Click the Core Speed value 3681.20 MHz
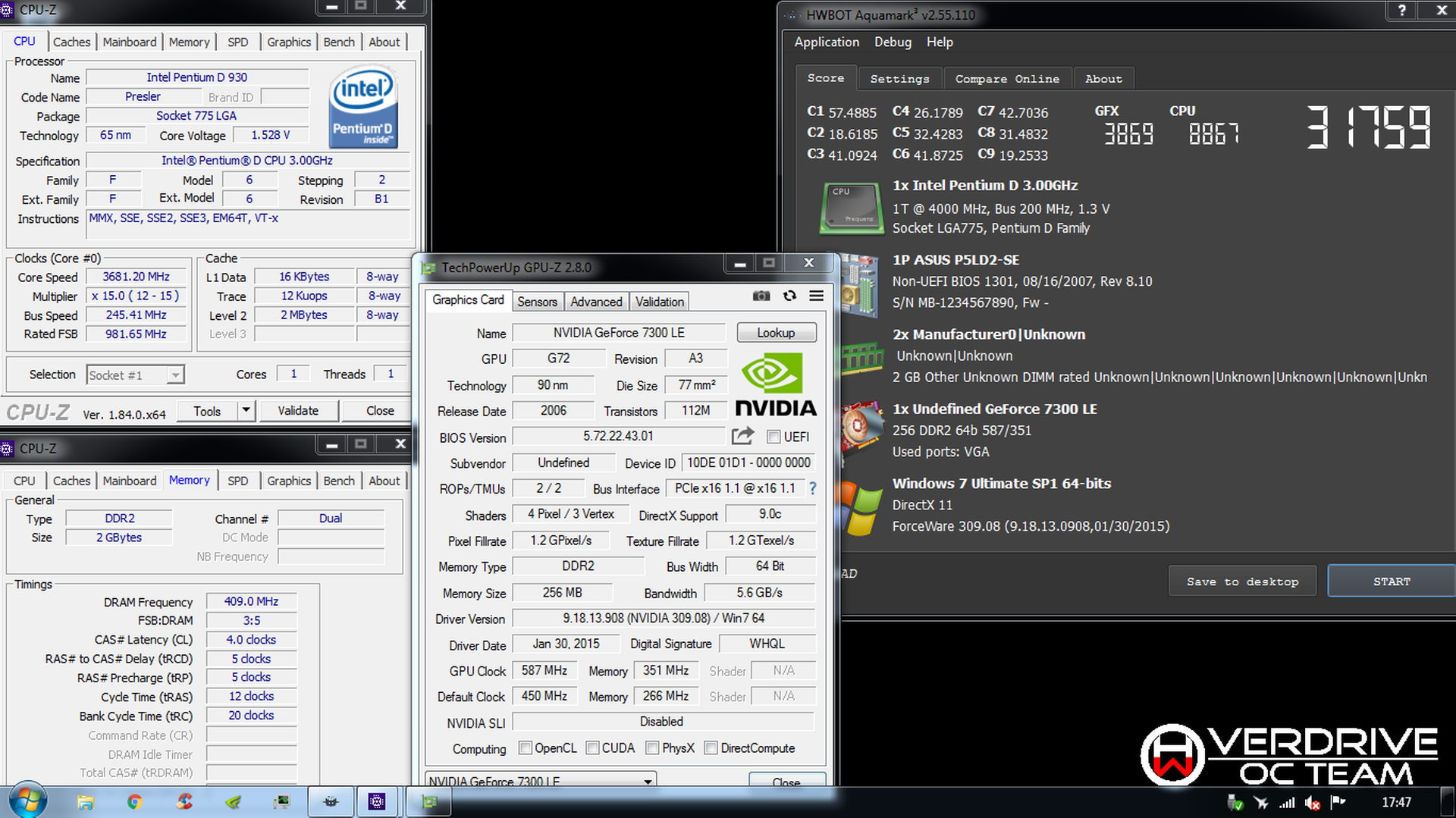The image size is (1456, 818). (x=136, y=277)
